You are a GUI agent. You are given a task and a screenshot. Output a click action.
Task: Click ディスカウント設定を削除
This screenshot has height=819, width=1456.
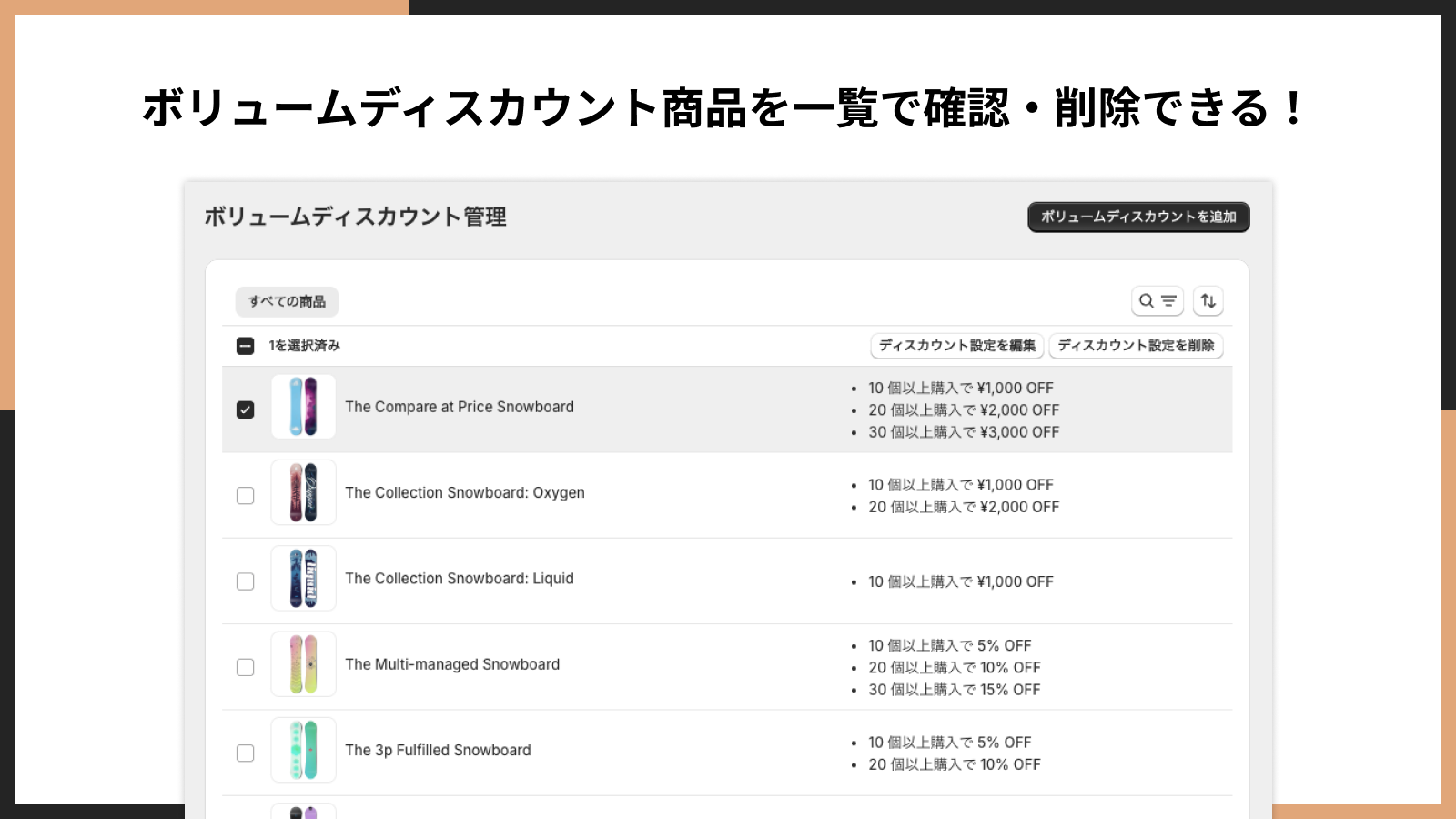(1137, 346)
